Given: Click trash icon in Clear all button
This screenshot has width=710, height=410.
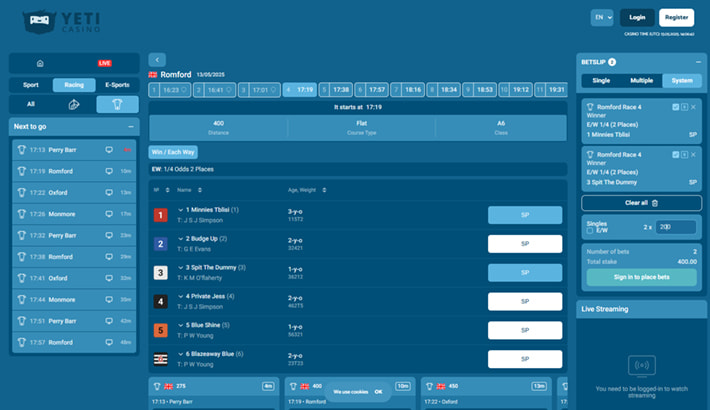Looking at the screenshot, I should click(x=655, y=203).
